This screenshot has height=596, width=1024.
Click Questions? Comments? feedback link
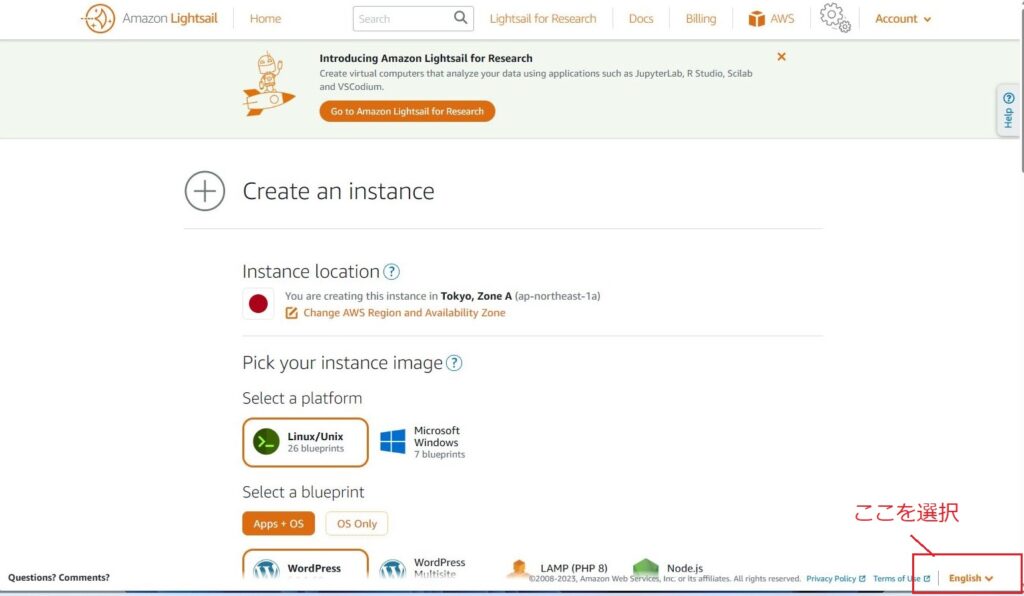(59, 578)
